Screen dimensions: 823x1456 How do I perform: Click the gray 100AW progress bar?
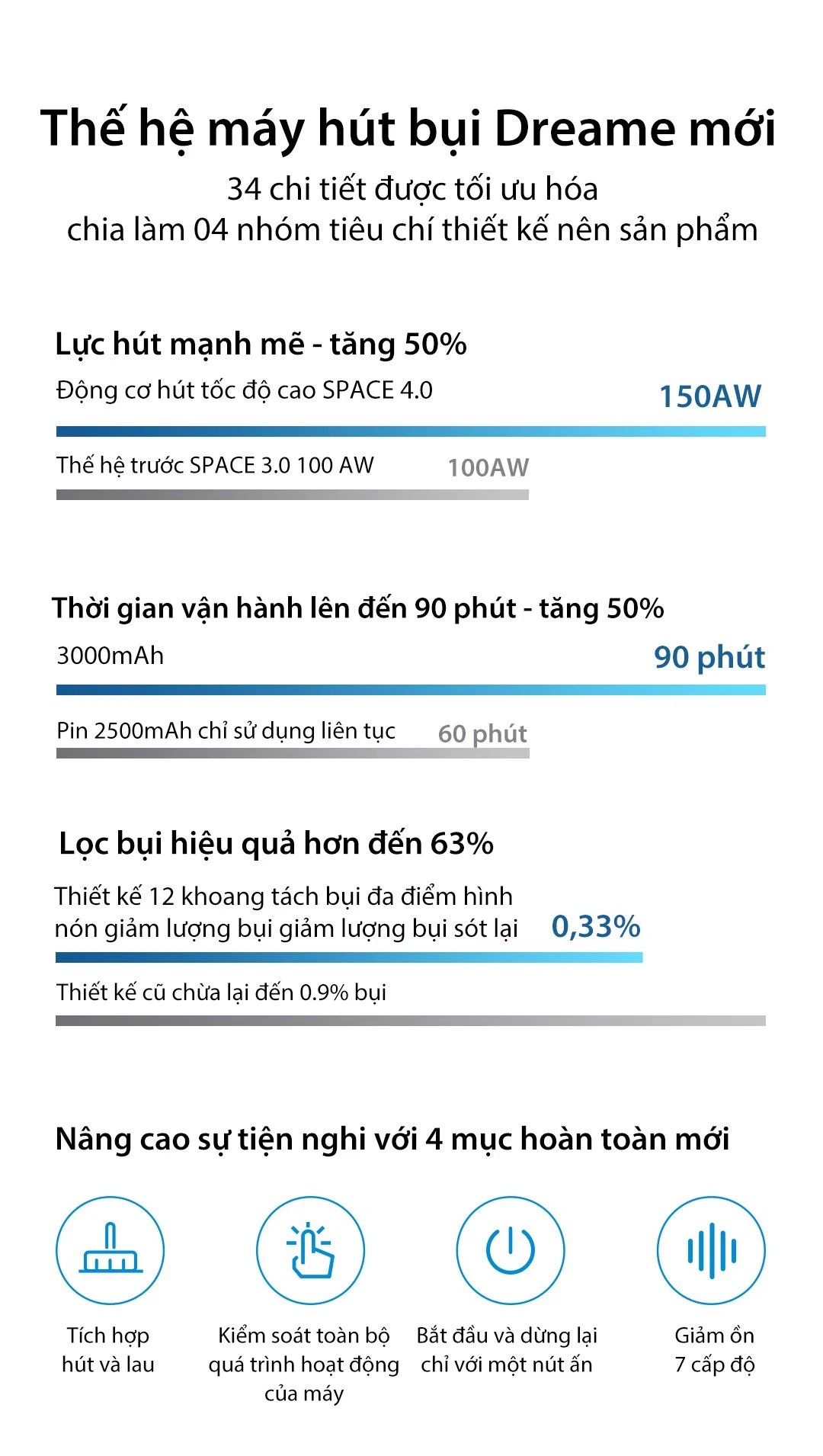click(x=292, y=495)
